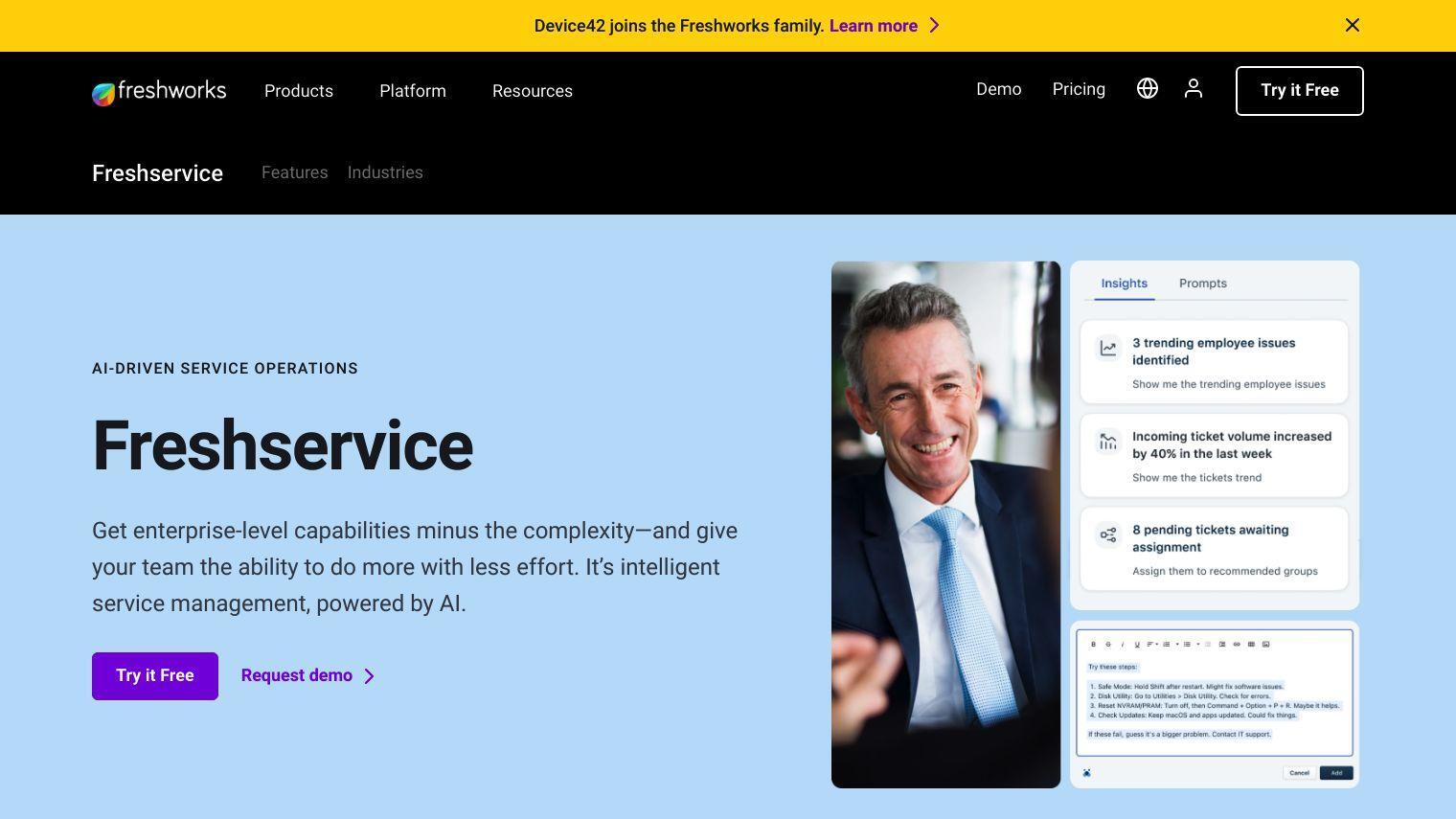
Task: Insert a link via the editor toolbar
Action: pyautogui.click(x=1237, y=645)
